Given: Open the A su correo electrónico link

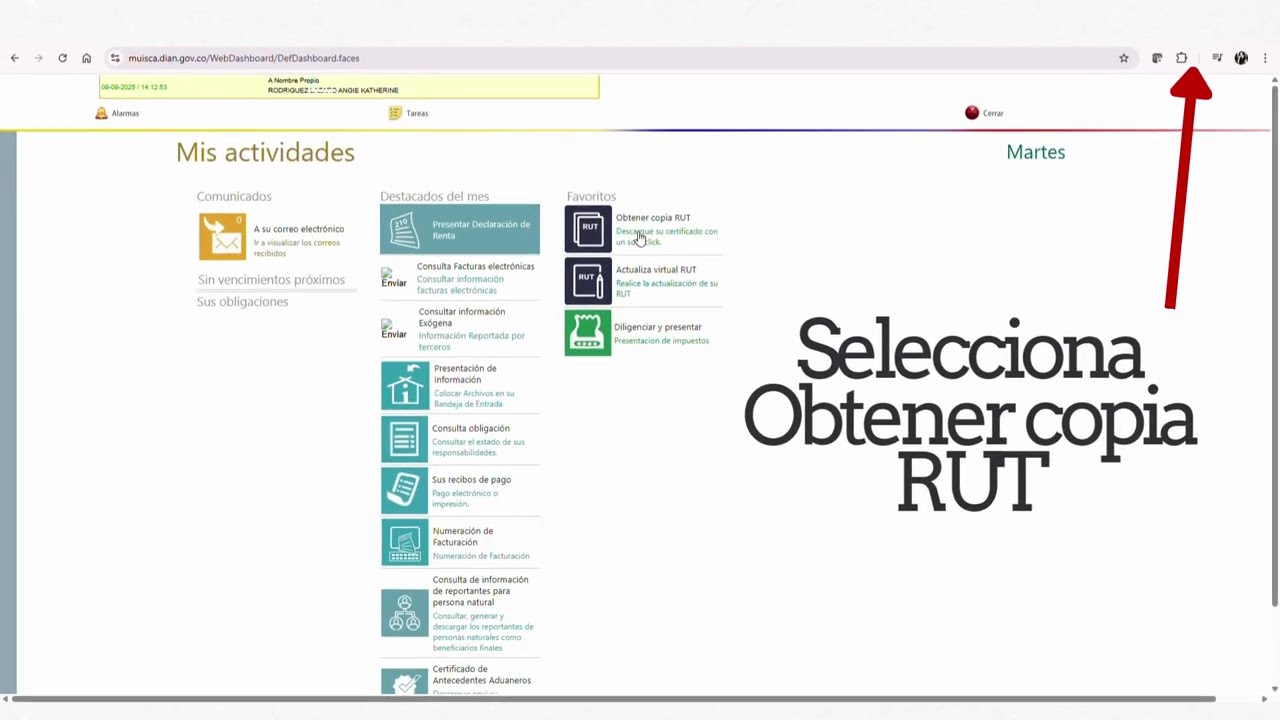Looking at the screenshot, I should point(299,229).
